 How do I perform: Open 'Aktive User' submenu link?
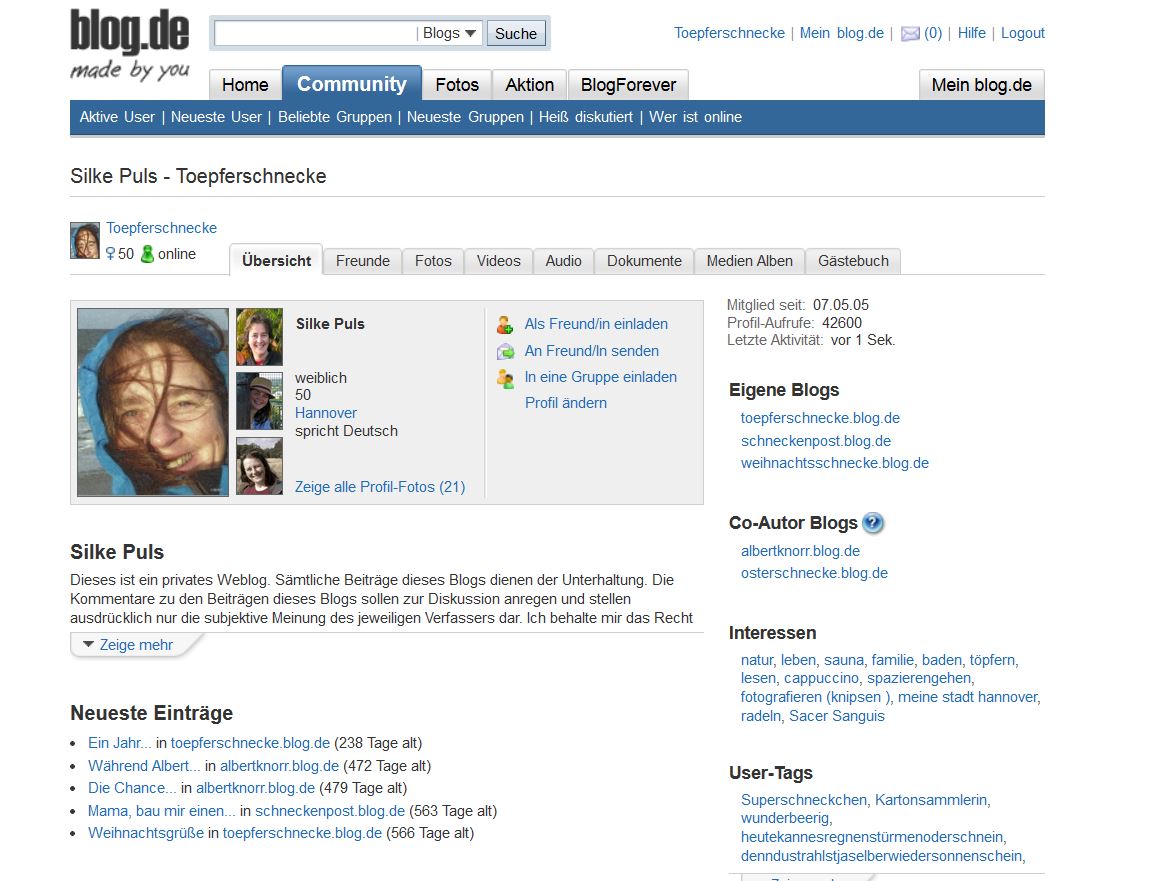pos(117,117)
